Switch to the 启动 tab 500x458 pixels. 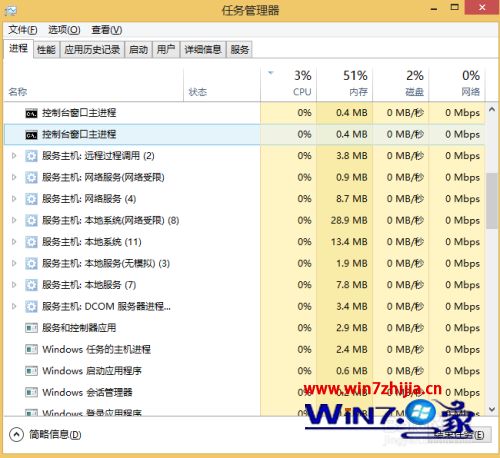point(138,50)
